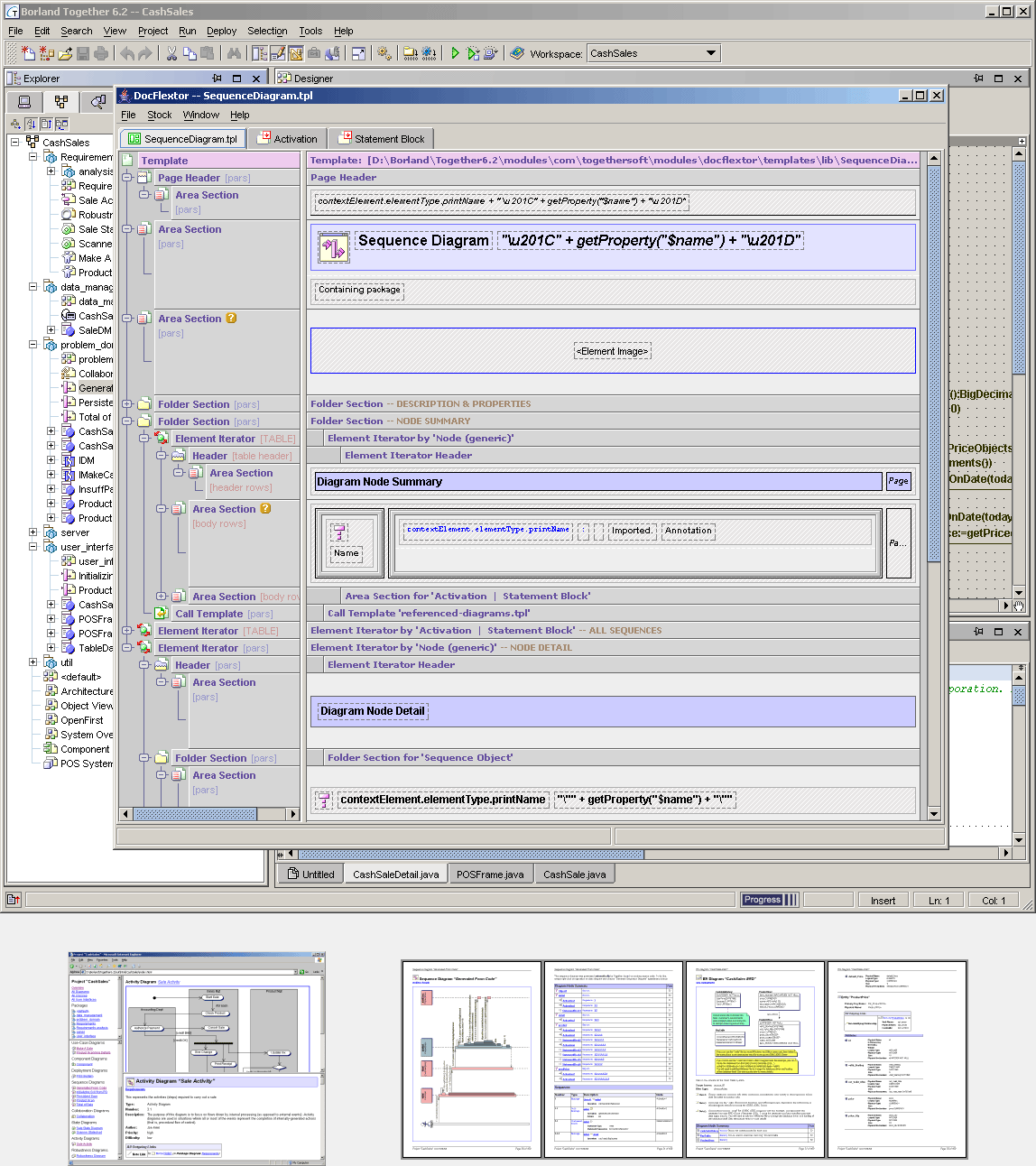Open the Project menu in Together
Image resolution: width=1036 pixels, height=1166 pixels.
(153, 31)
